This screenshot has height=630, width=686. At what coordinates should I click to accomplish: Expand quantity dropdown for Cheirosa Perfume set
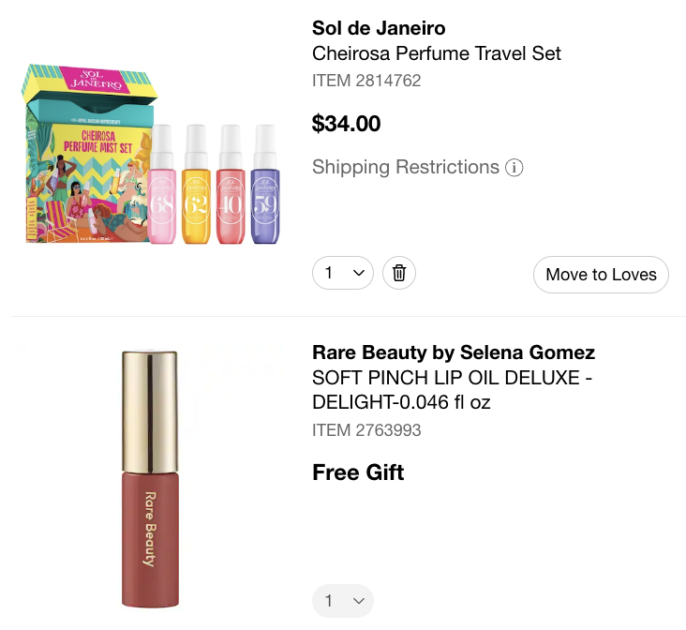[343, 273]
